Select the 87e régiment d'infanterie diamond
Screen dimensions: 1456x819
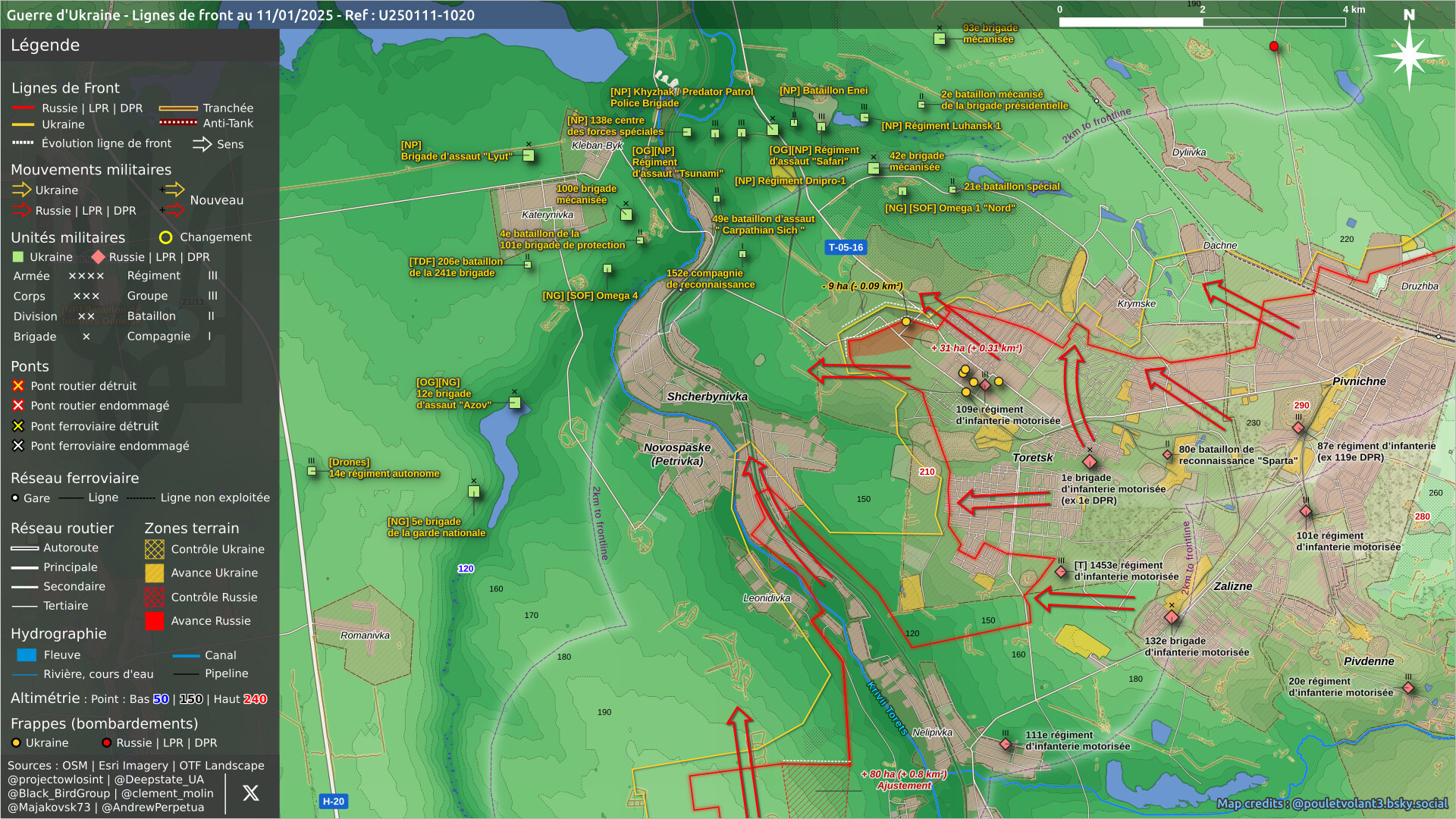1298,428
